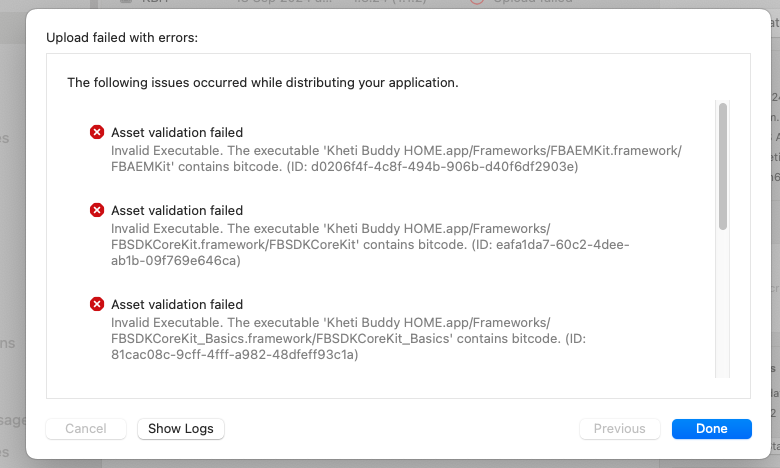780x468 pixels.
Task: Click the error icon for the FBSDKCoreKit_Basics issue
Action: [x=97, y=304]
